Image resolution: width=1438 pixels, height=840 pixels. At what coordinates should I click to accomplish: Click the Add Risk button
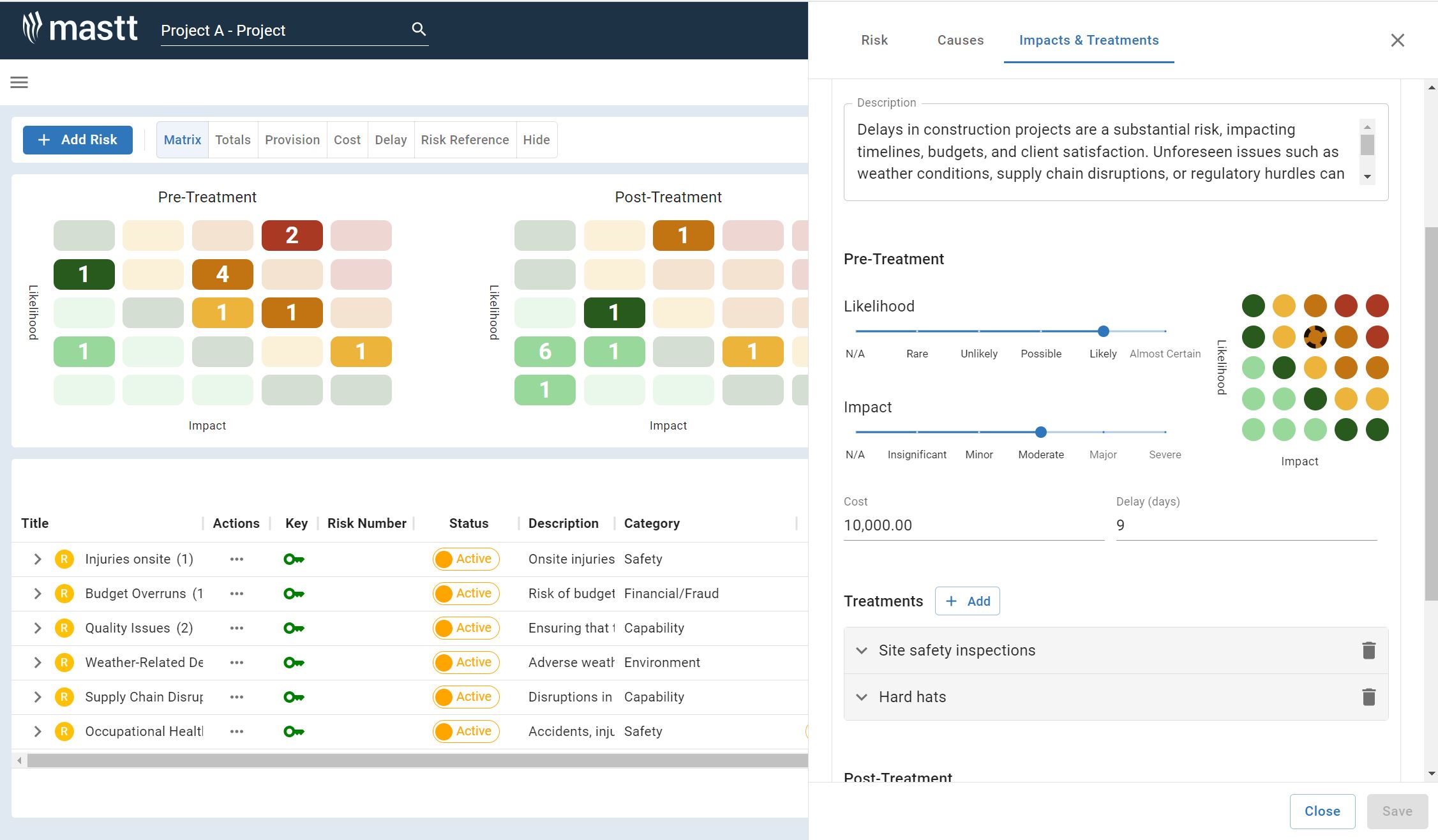(x=77, y=139)
